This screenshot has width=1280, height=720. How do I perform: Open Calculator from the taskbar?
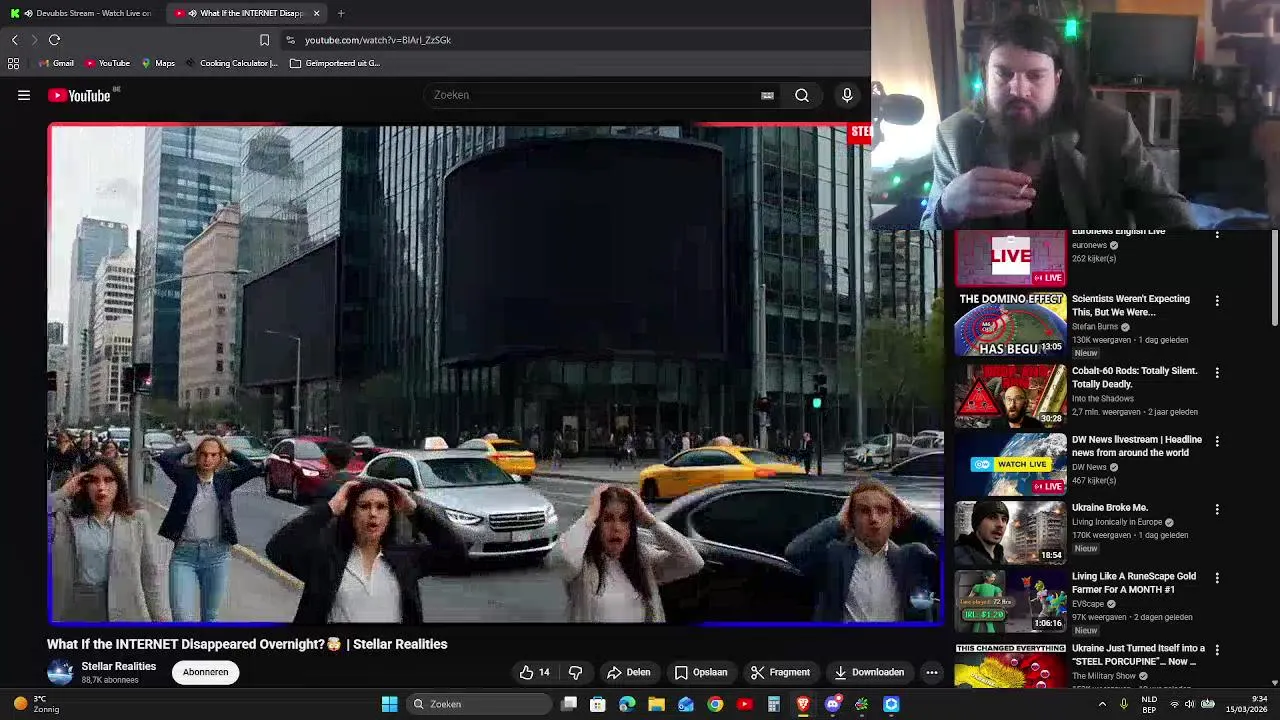[774, 704]
